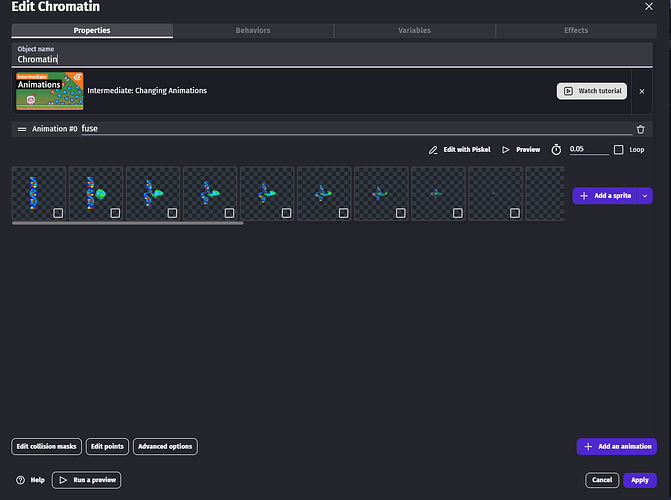
Task: Open the Variables tab
Action: 414,31
